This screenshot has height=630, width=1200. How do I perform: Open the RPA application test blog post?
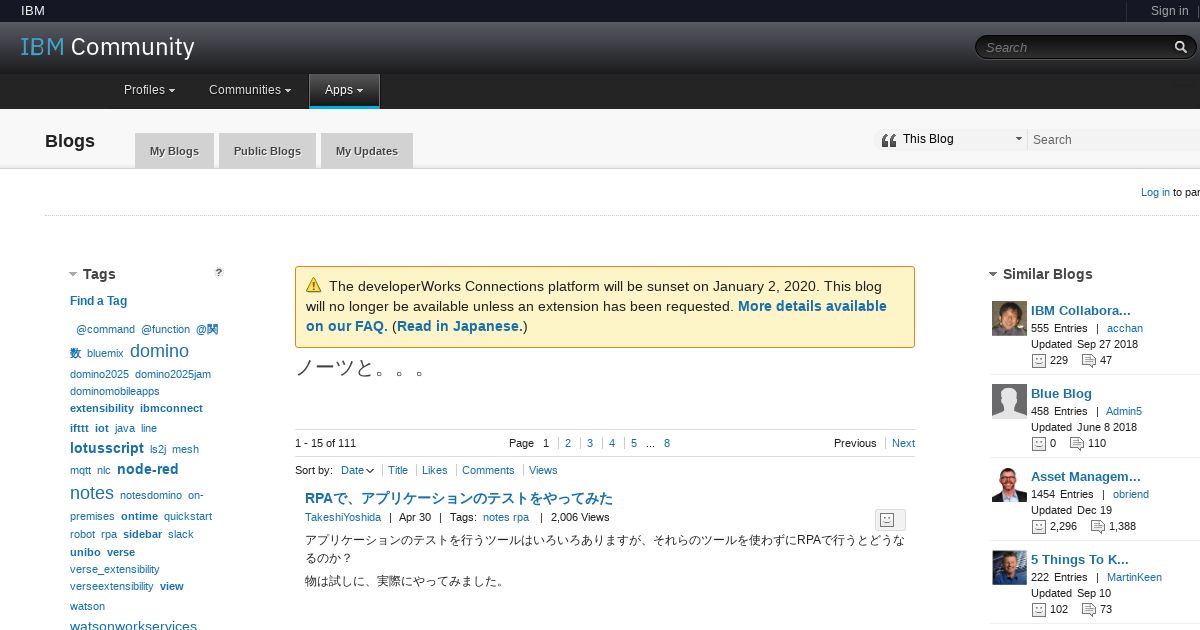tap(459, 498)
